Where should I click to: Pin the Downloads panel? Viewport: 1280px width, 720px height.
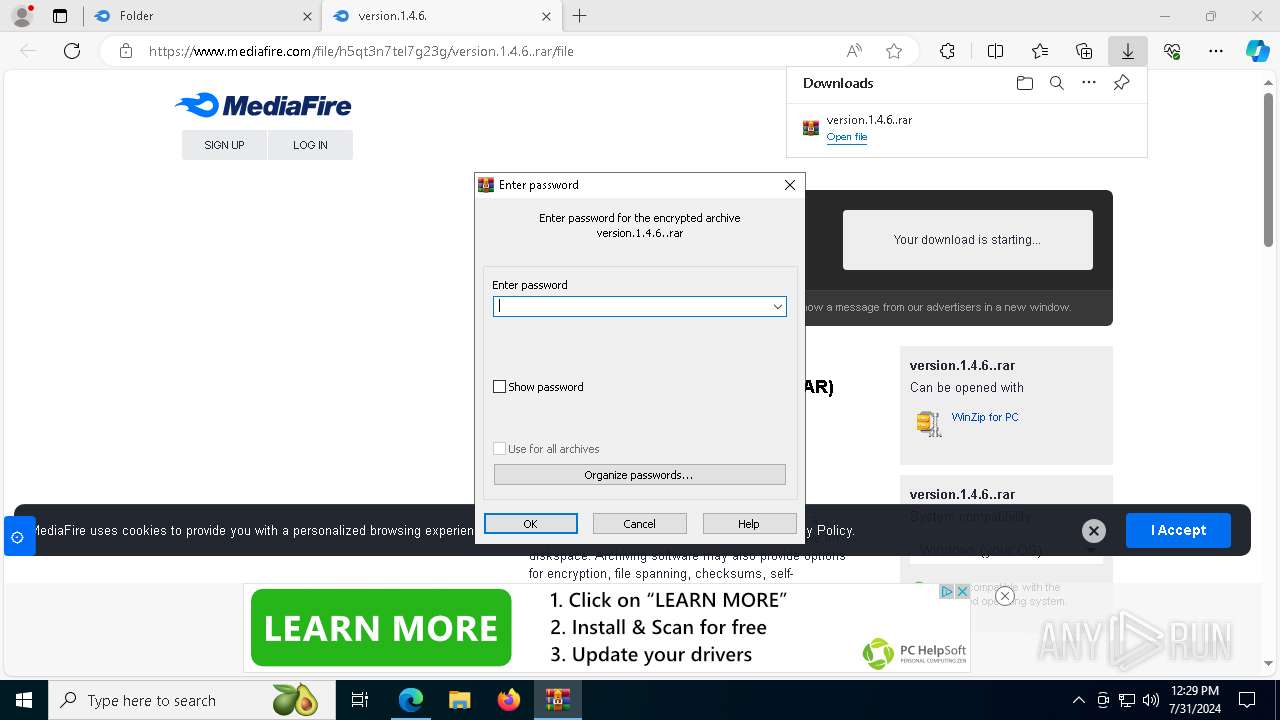pyautogui.click(x=1121, y=83)
